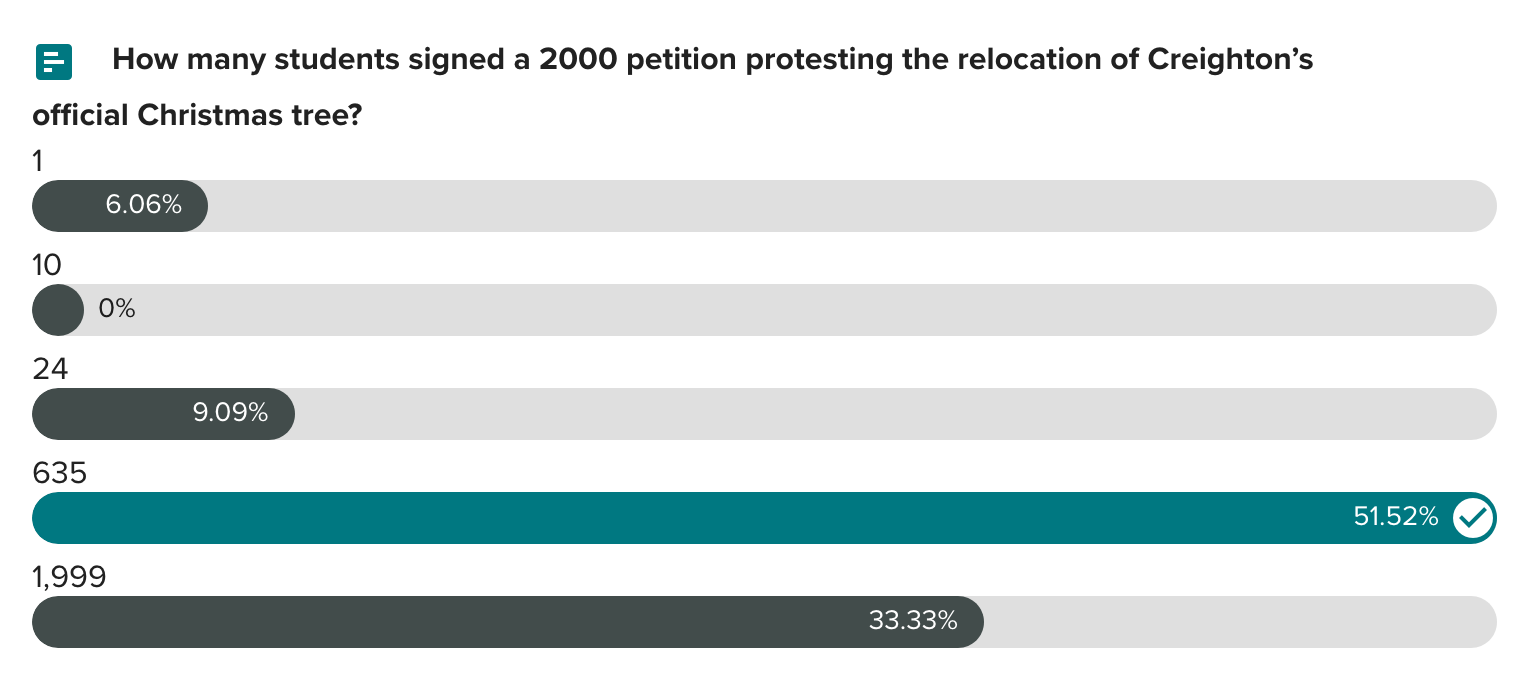1529x700 pixels.
Task: Select the answer label "24"
Action: pyautogui.click(x=50, y=369)
